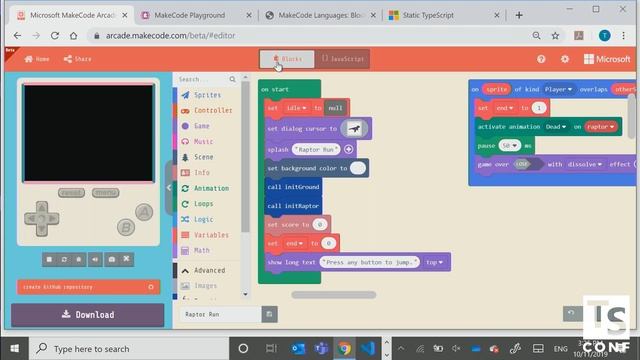This screenshot has width=640, height=360.
Task: Go to the Home screen
Action: coord(37,59)
